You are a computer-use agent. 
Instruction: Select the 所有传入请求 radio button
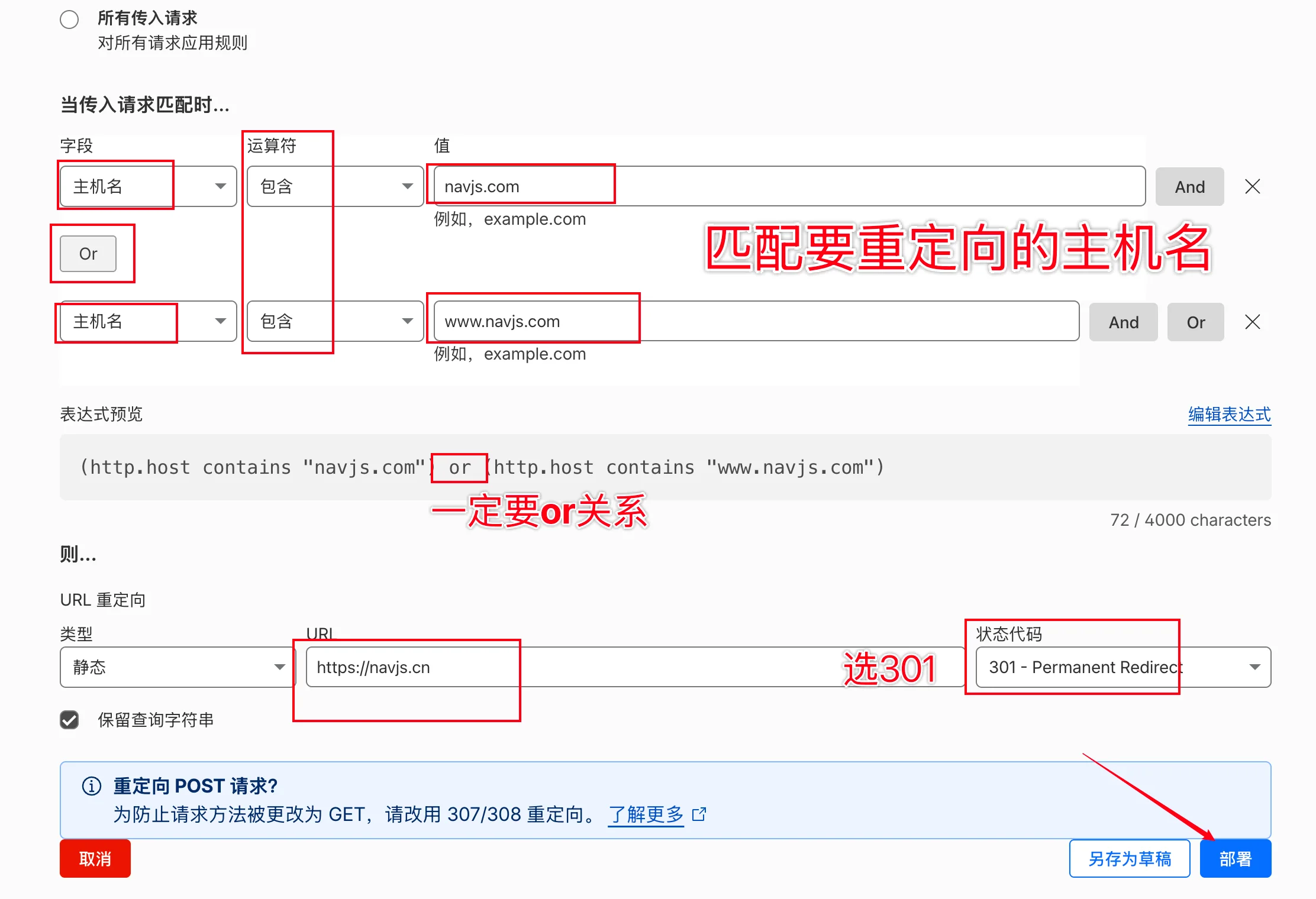(69, 20)
